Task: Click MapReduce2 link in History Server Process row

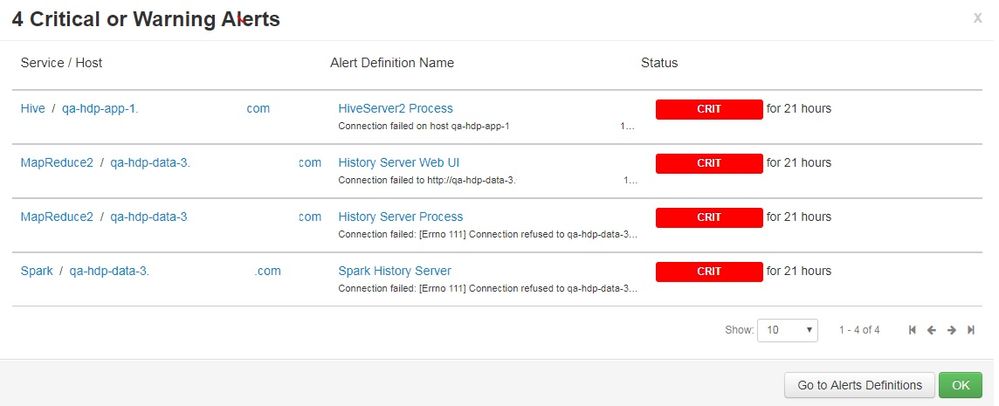Action: click(x=56, y=216)
